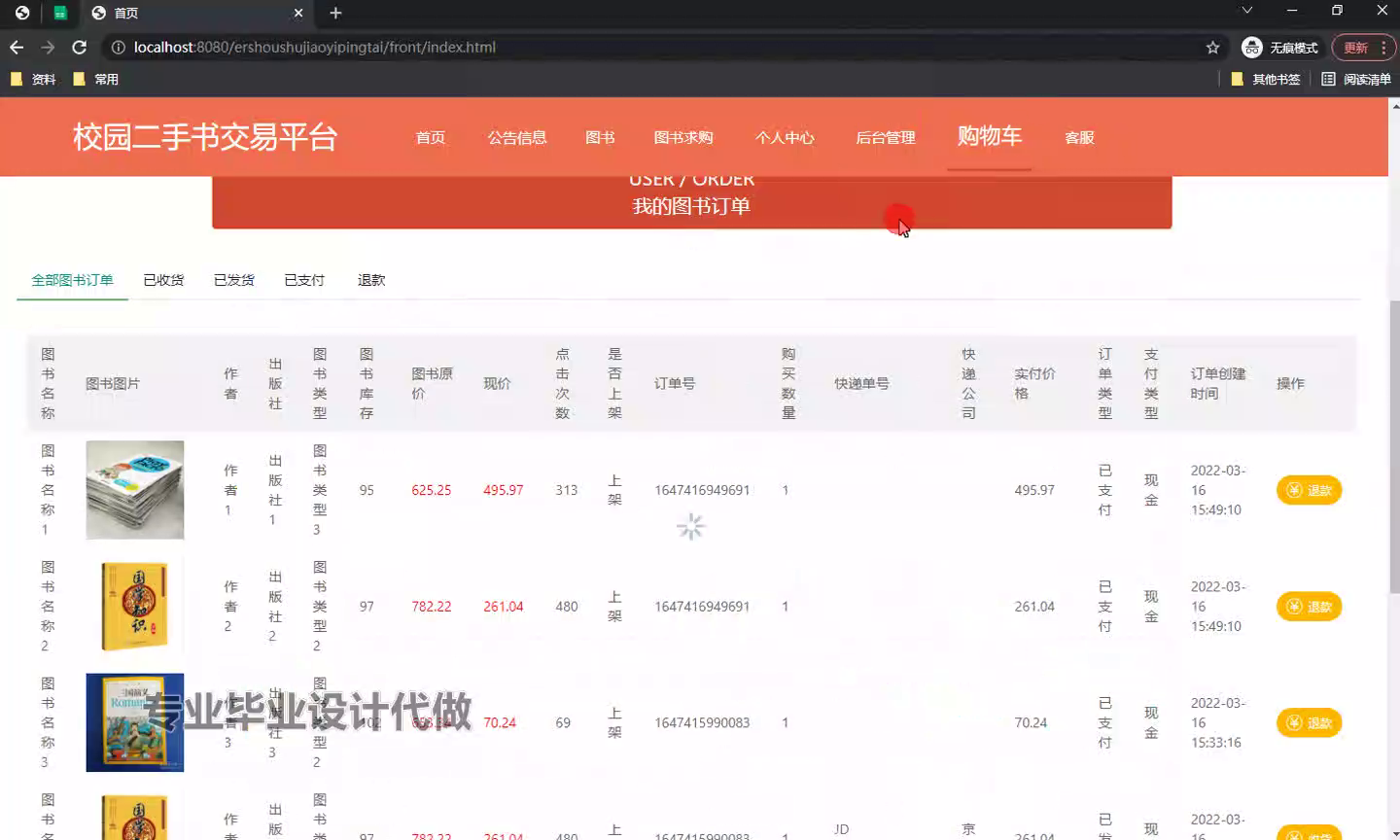
Task: Open the 阅读清单 reading list
Action: [1356, 79]
